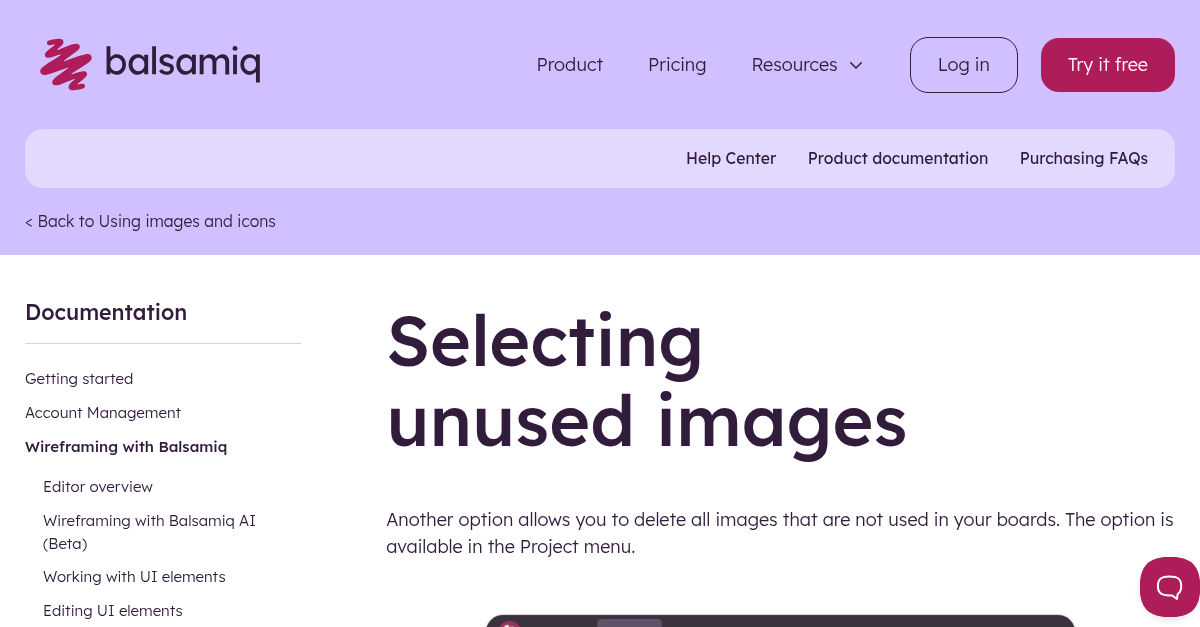The width and height of the screenshot is (1200, 627).
Task: Expand the Resources dropdown chevron
Action: [x=856, y=65]
